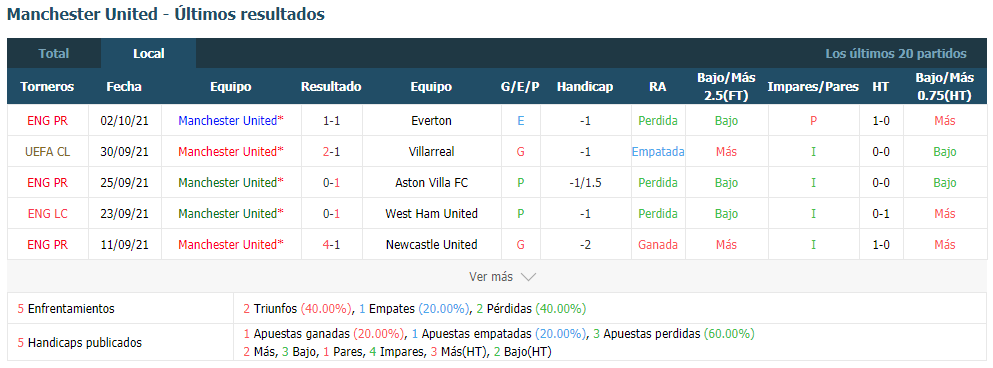This screenshot has height=368, width=993.
Task: Open Aston Villa FC team link
Action: point(431,182)
